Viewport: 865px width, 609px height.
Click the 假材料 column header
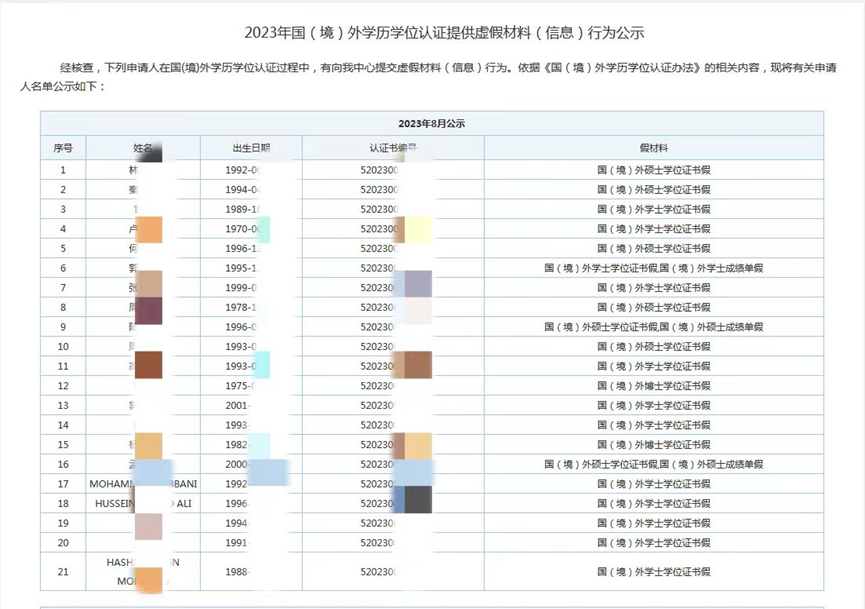point(654,148)
